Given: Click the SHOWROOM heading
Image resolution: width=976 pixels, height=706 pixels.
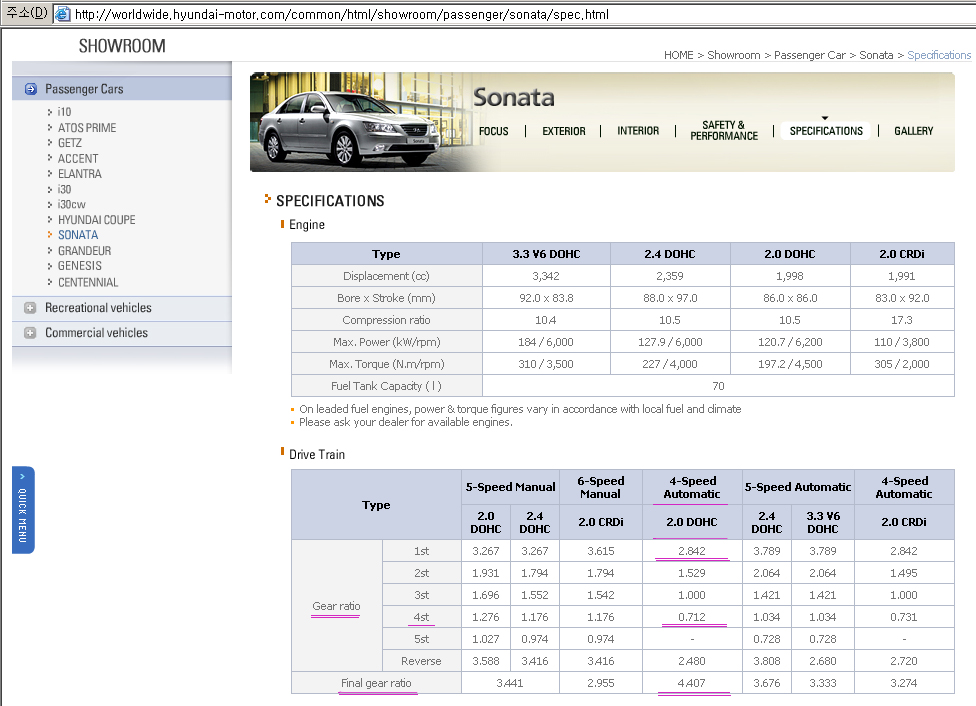Looking at the screenshot, I should pyautogui.click(x=122, y=46).
